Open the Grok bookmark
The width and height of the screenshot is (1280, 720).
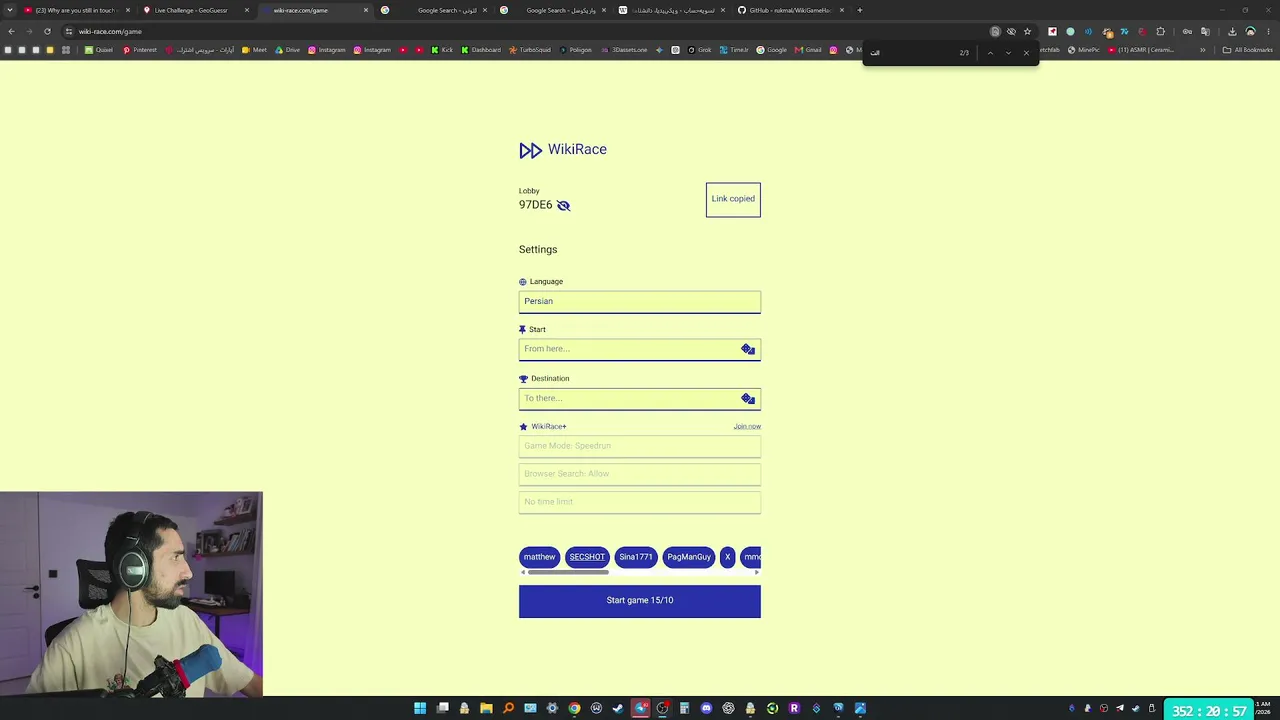coord(700,50)
